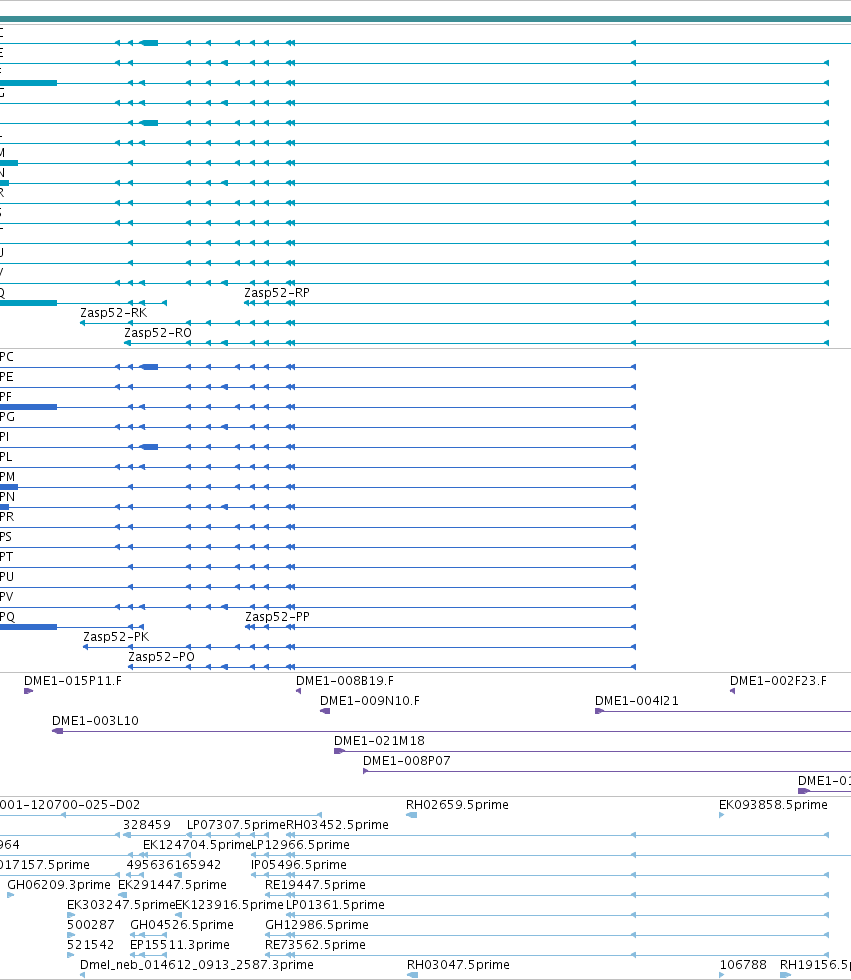The image size is (851, 980).
Task: Select the EK291447.5prime EST label
Action: click(172, 884)
